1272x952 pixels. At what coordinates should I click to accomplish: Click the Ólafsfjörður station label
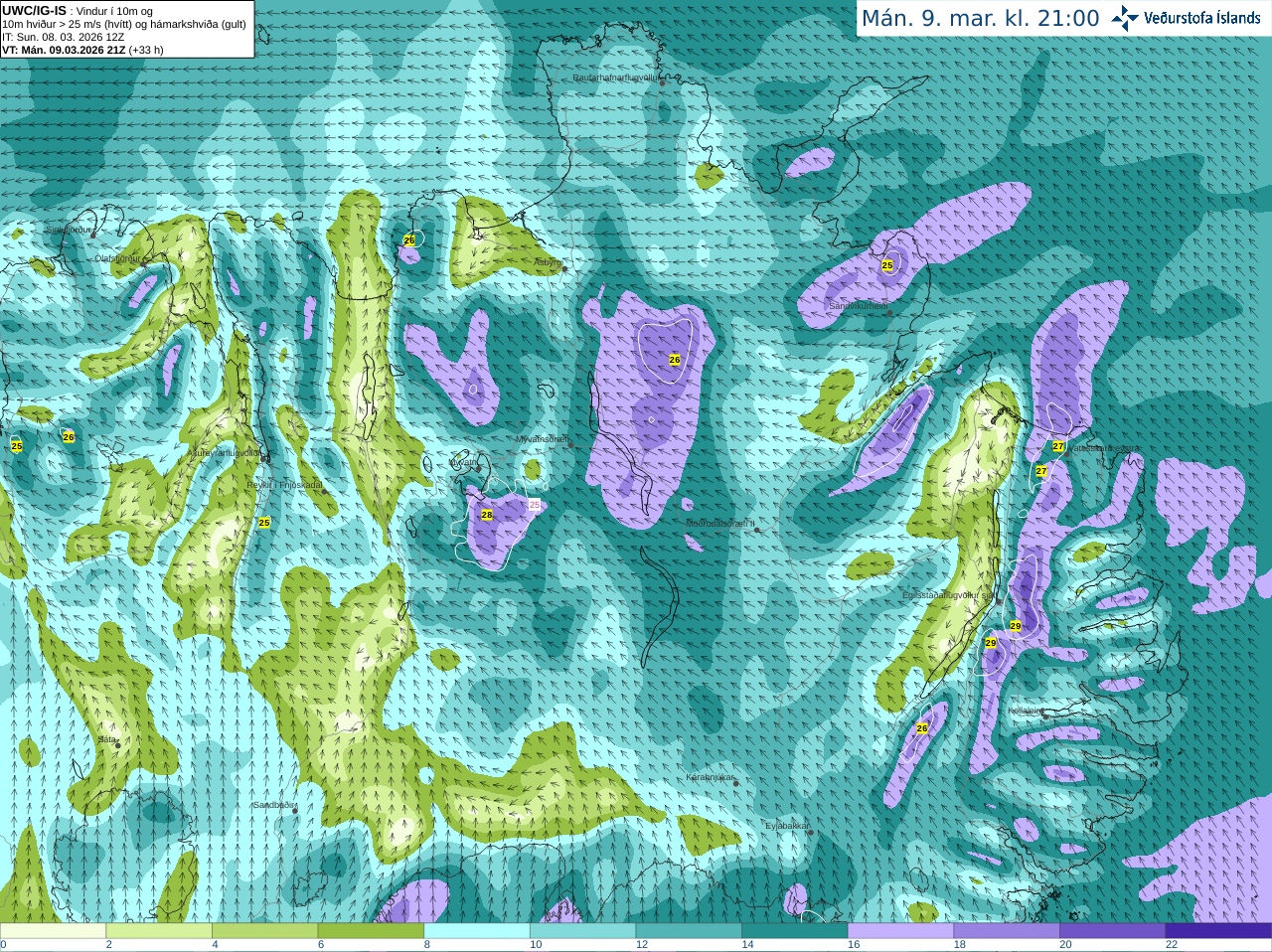(x=117, y=257)
